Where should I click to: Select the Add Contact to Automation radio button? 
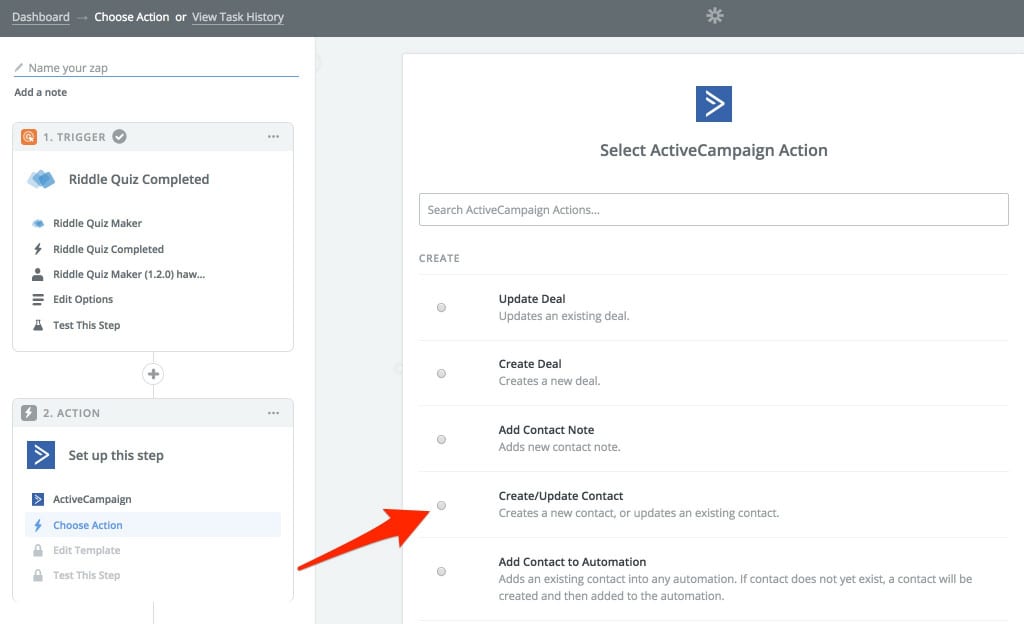coord(441,571)
